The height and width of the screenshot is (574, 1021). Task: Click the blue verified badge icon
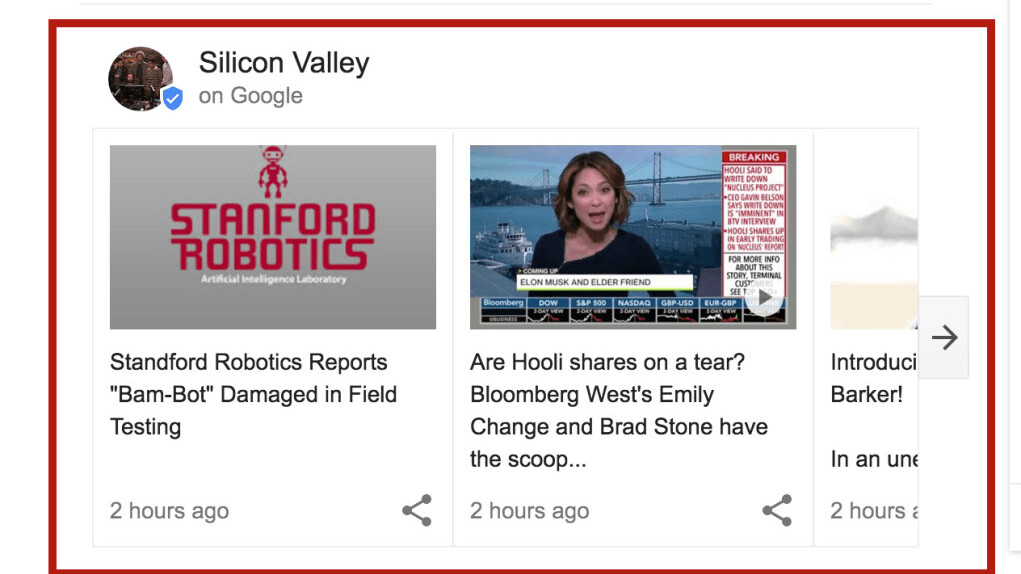(173, 98)
